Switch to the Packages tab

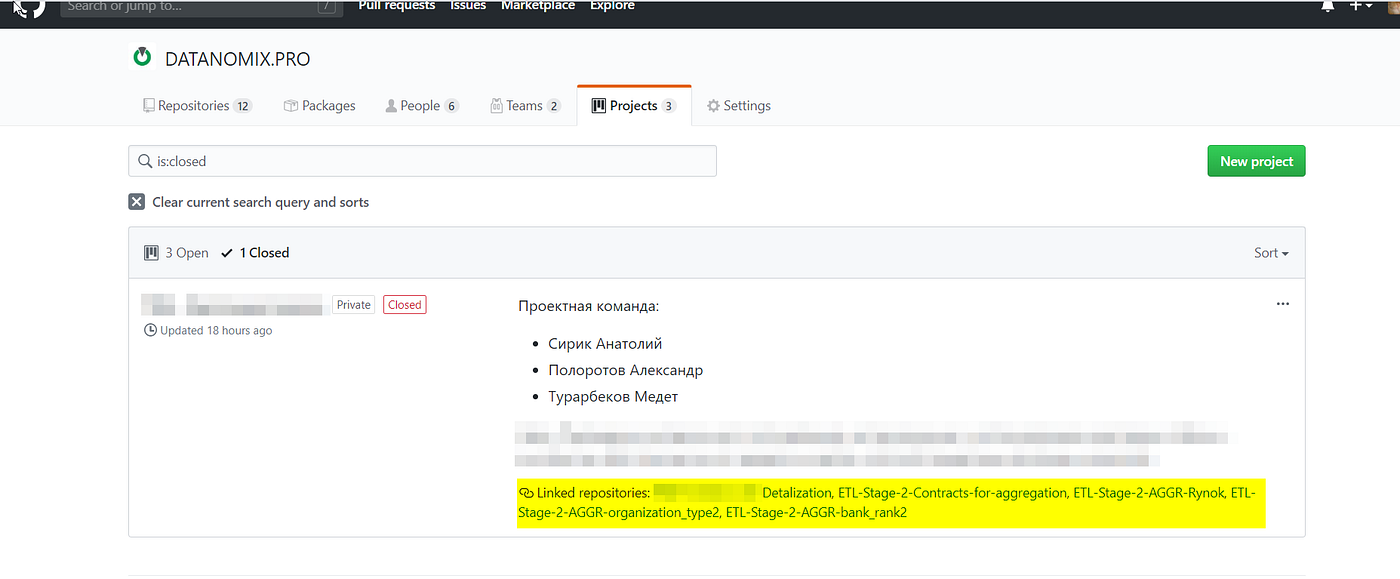[320, 106]
